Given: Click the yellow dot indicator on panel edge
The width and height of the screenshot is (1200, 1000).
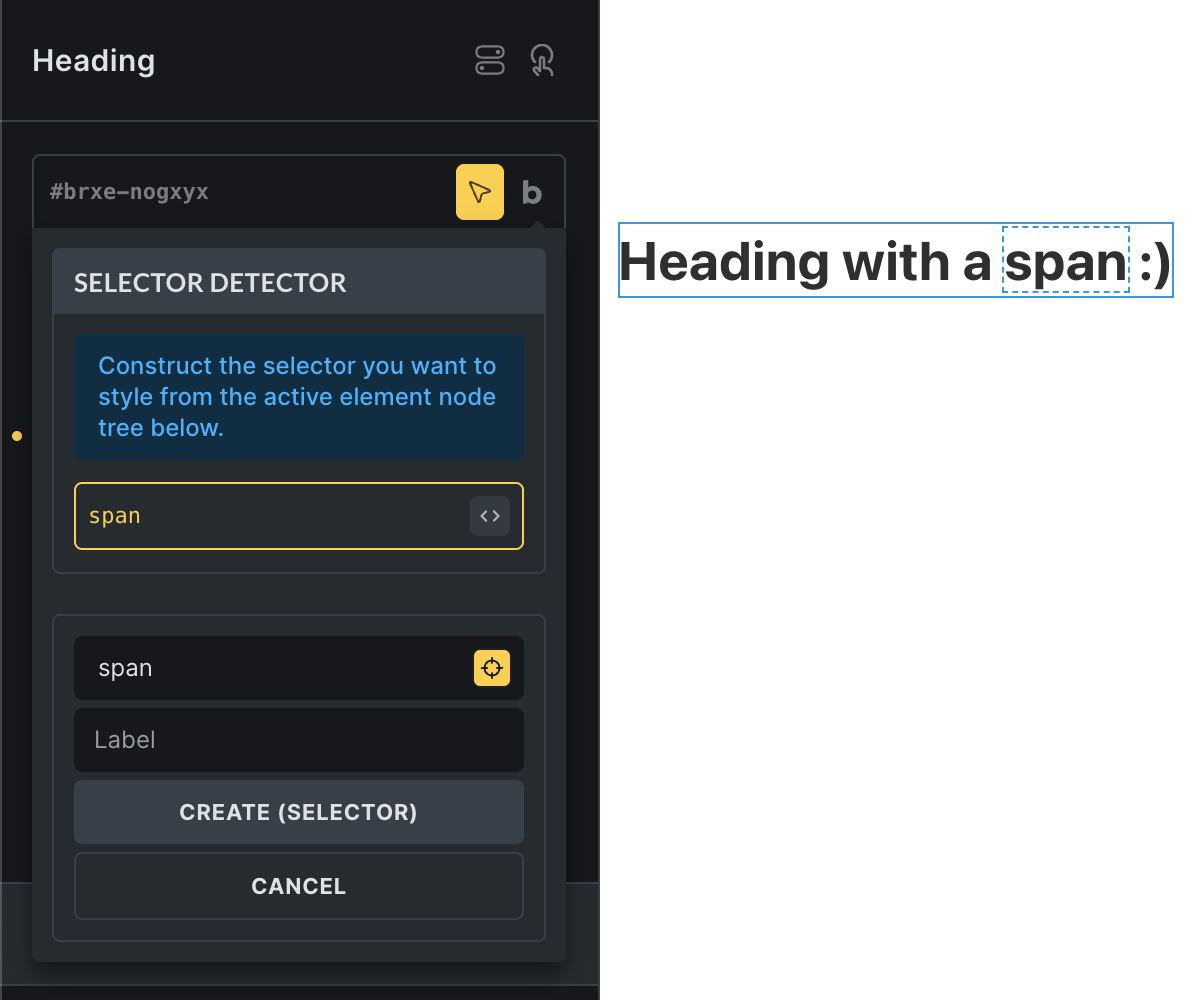Looking at the screenshot, I should point(17,436).
